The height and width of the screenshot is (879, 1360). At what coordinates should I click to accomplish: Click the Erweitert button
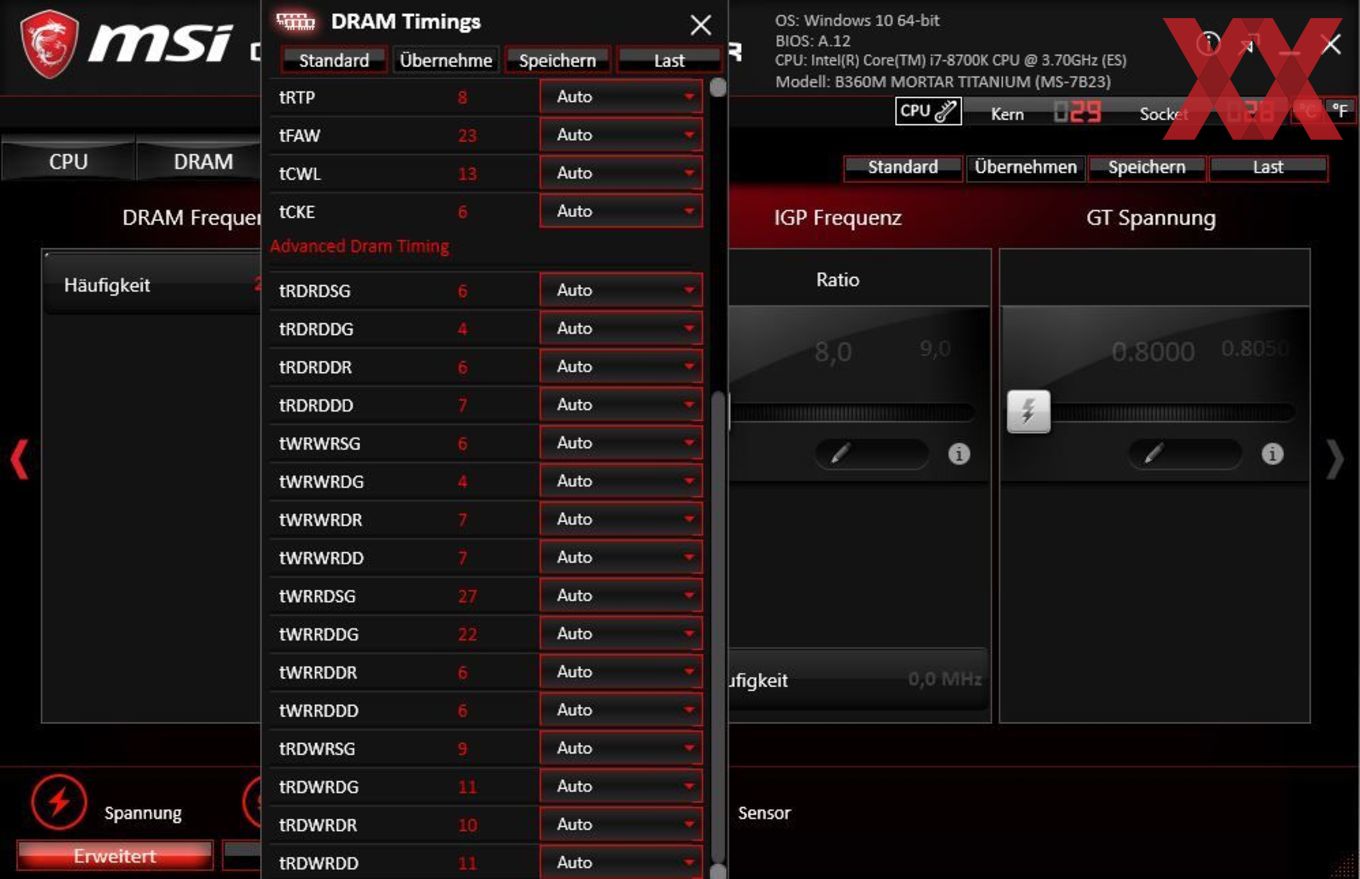(115, 856)
